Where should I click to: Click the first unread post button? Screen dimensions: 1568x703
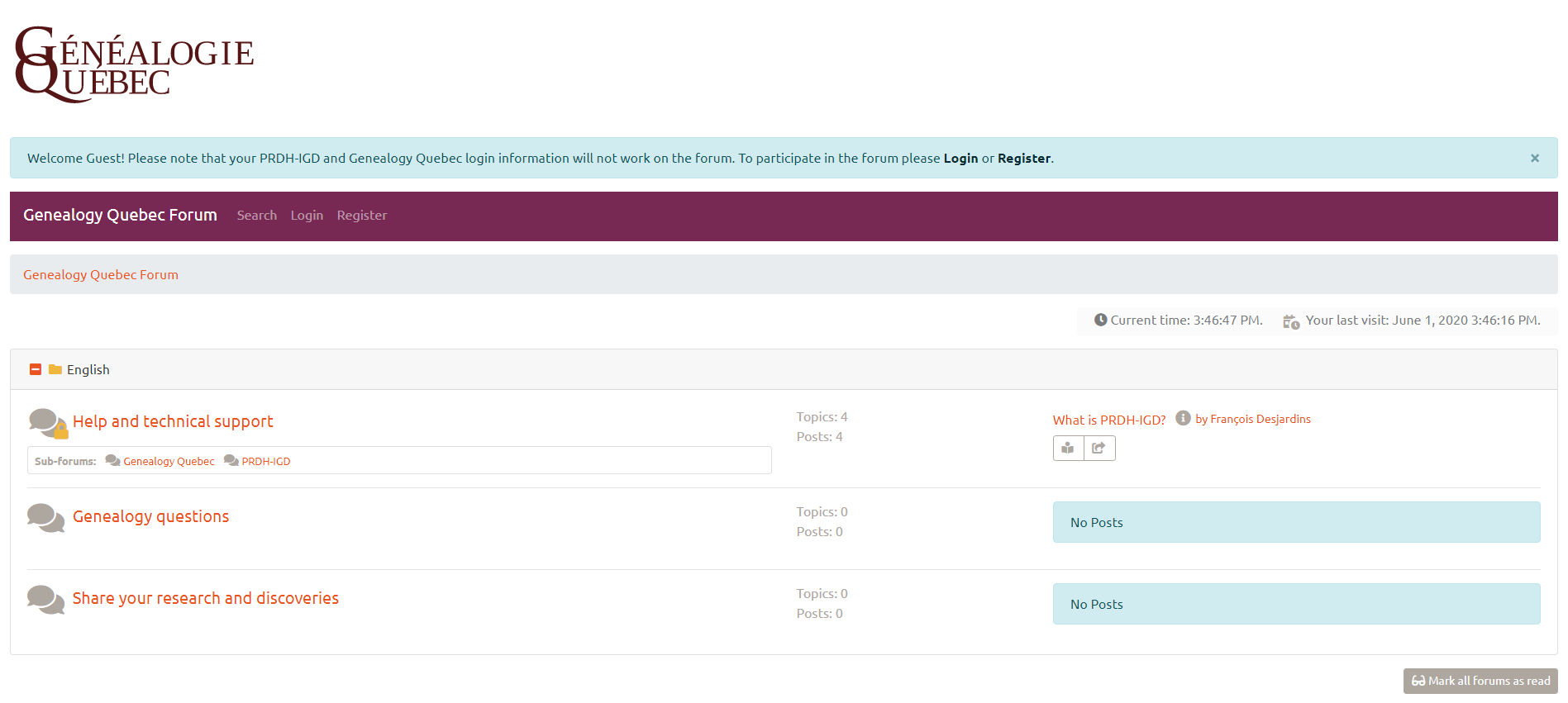(1068, 448)
